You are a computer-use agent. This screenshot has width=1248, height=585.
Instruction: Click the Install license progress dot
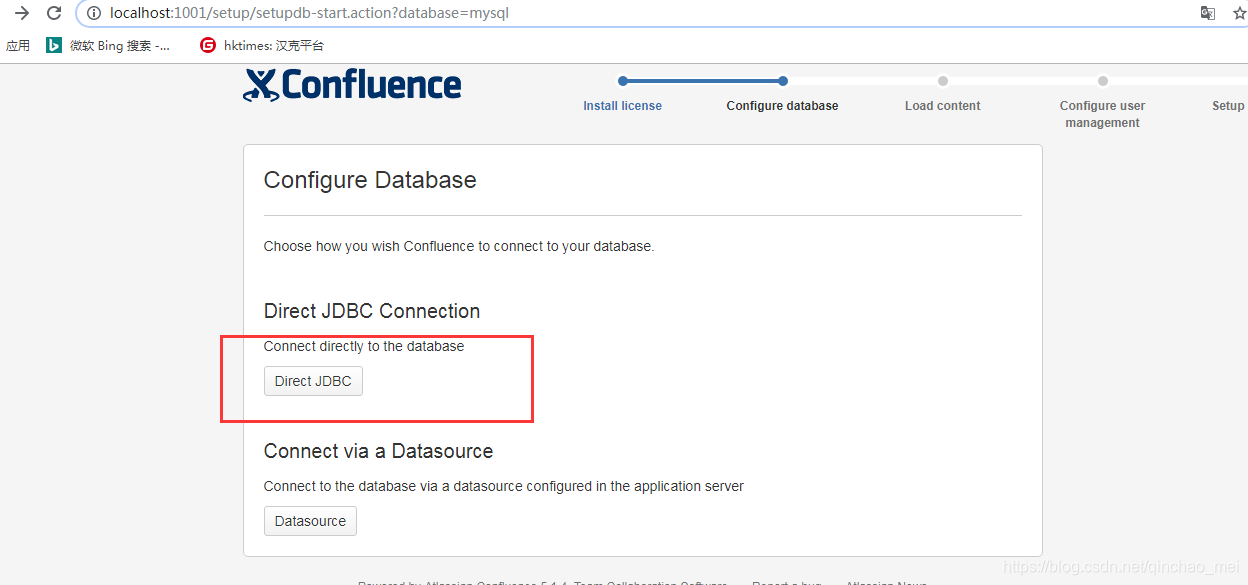(623, 81)
